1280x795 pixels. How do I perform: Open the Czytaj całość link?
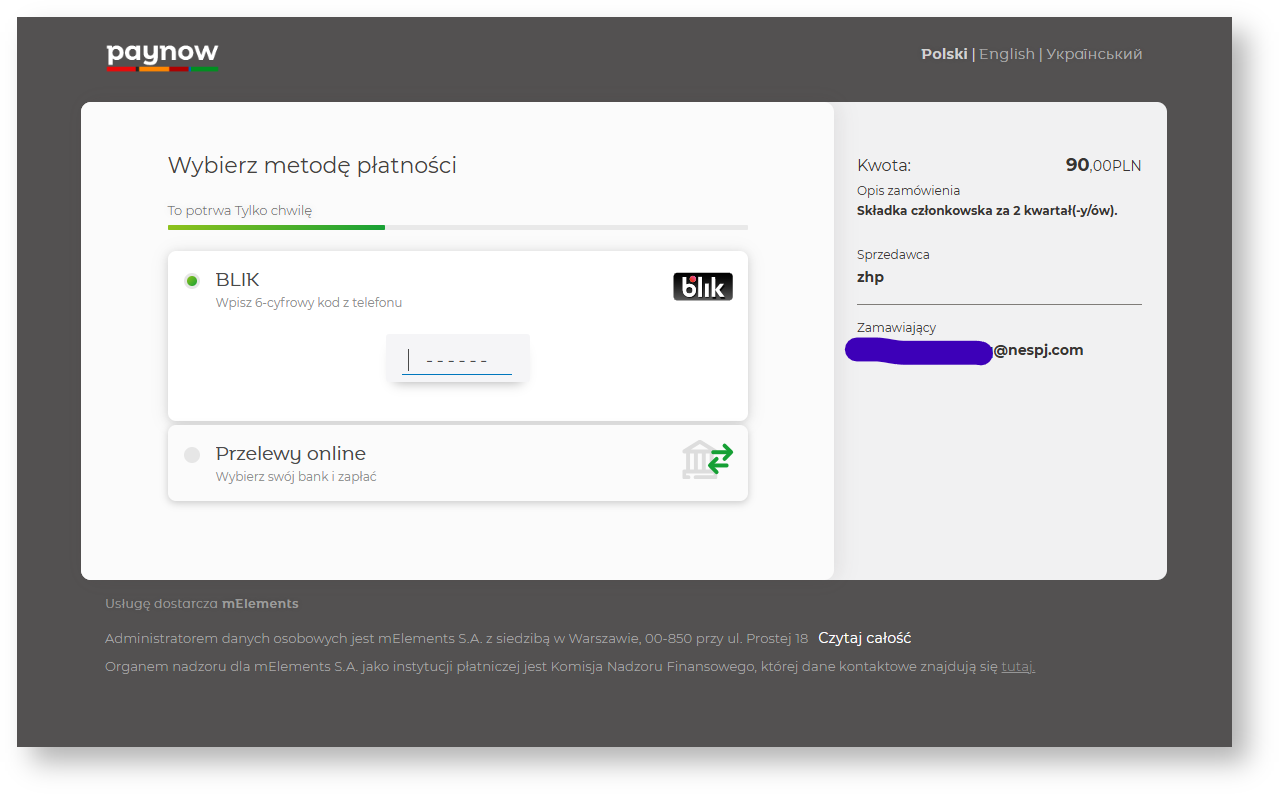pos(864,638)
